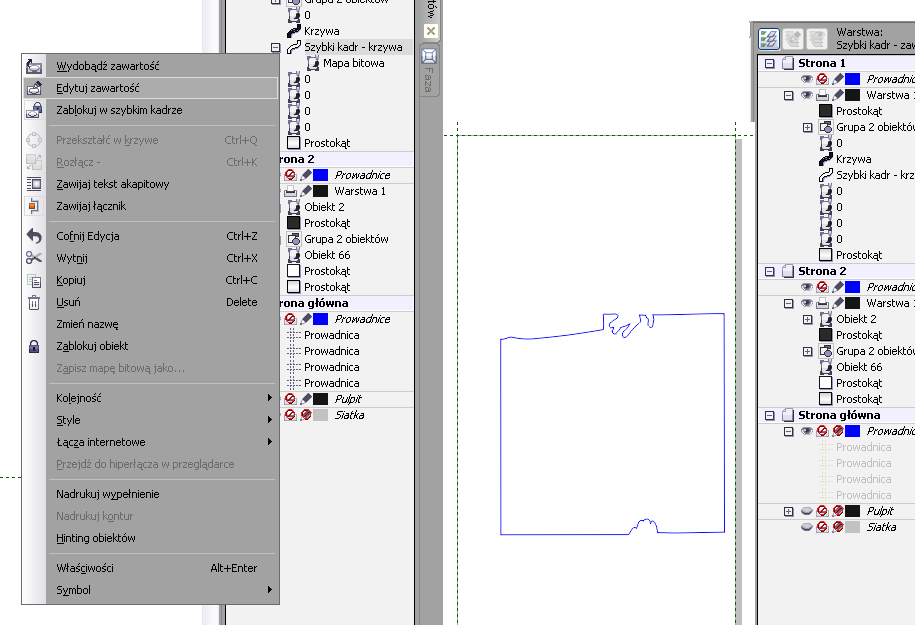
Task: Click printer icon of Strona 1 Warstwa 1
Action: click(821, 95)
